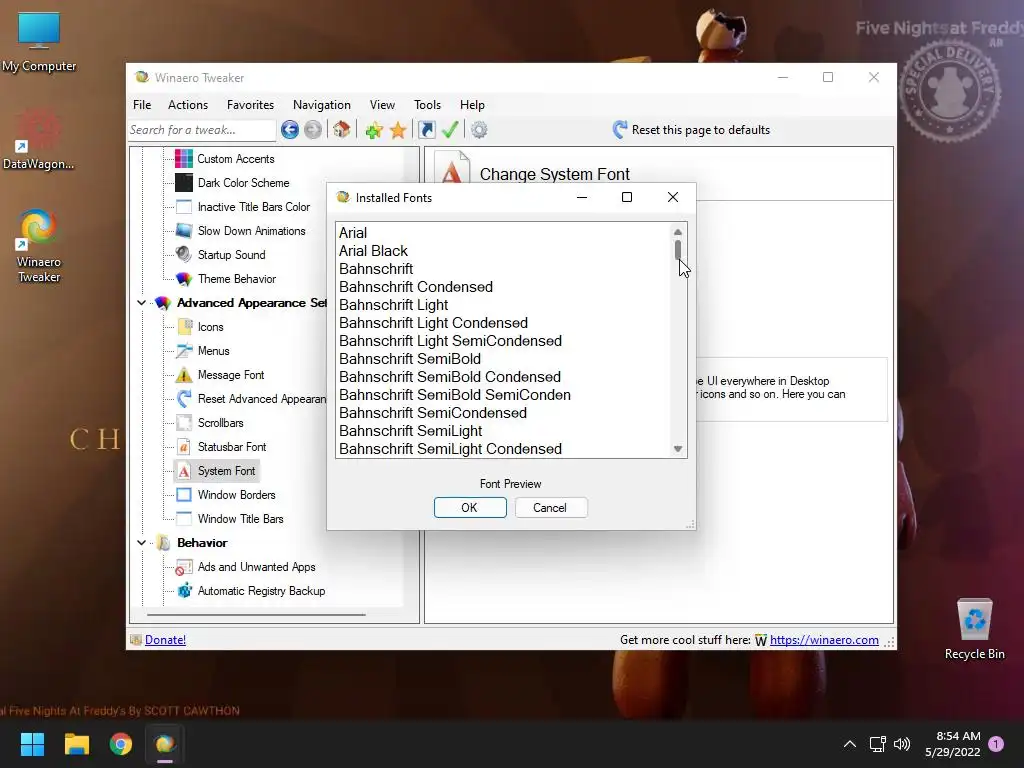The width and height of the screenshot is (1024, 768).
Task: Open Settings gear icon in toolbar
Action: click(x=479, y=130)
